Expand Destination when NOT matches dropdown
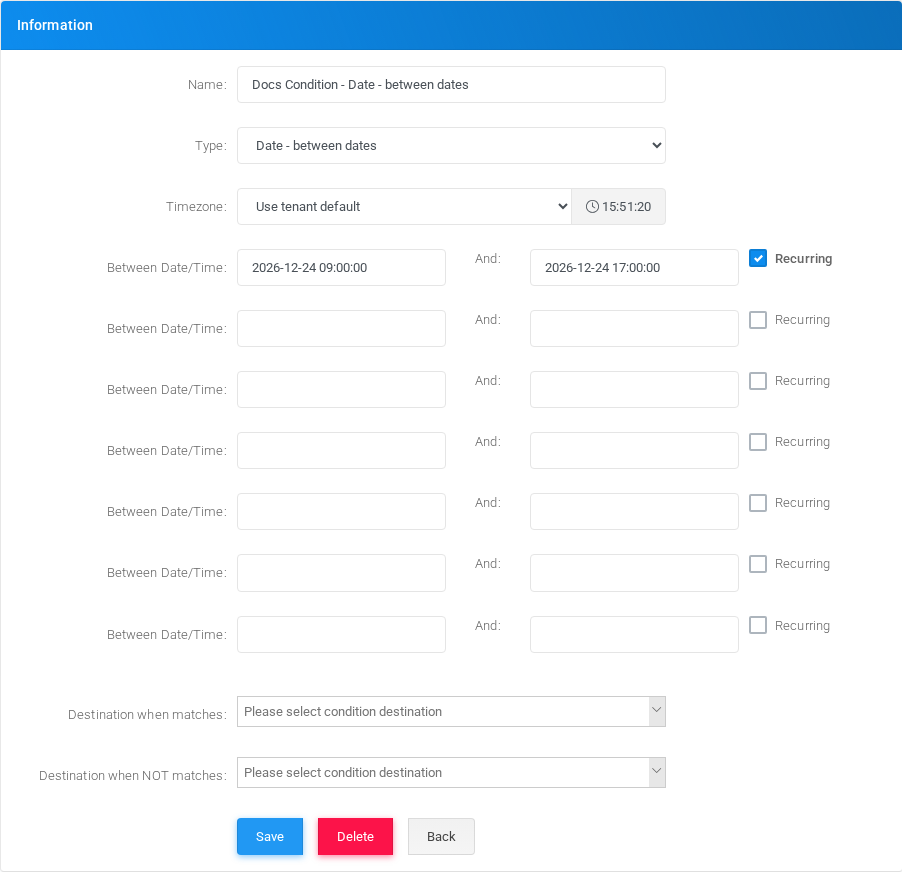This screenshot has width=902, height=872. [x=451, y=772]
